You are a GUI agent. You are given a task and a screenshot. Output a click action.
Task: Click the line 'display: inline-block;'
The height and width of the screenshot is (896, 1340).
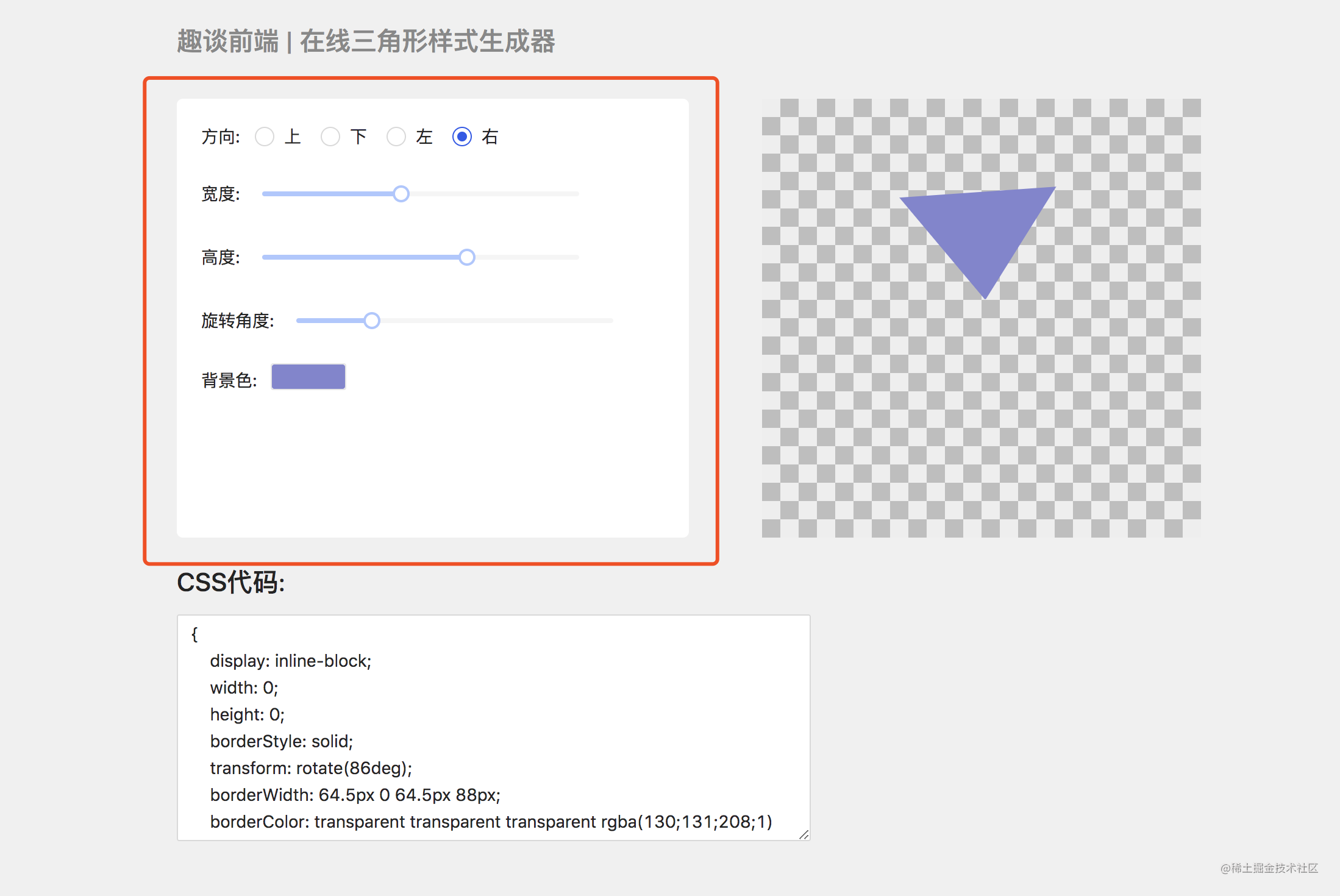291,661
